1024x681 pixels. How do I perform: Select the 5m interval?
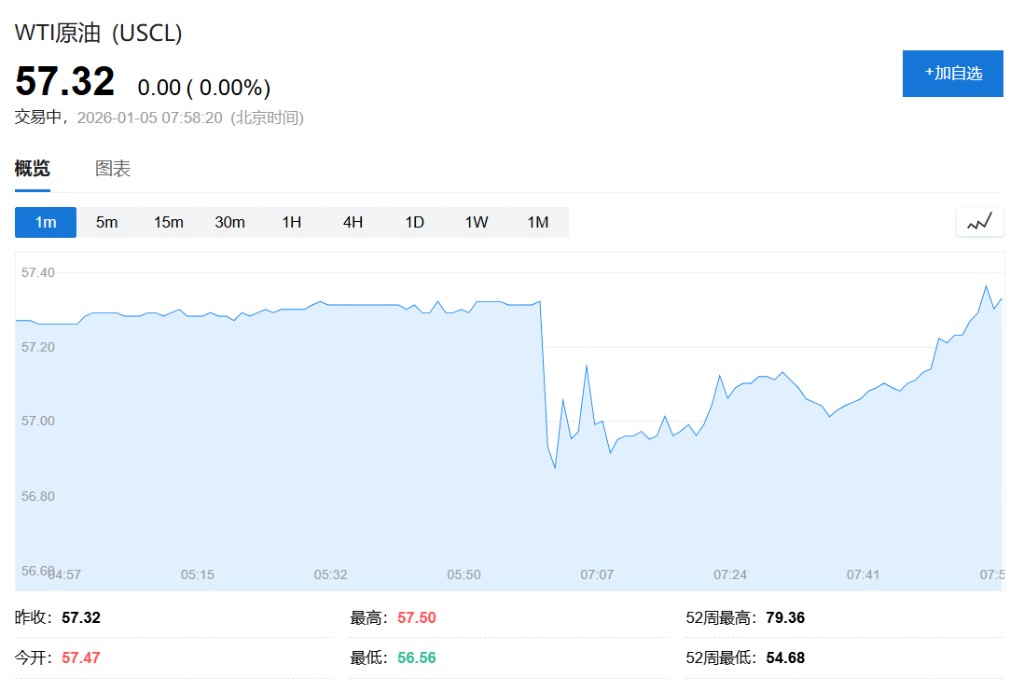[x=107, y=222]
